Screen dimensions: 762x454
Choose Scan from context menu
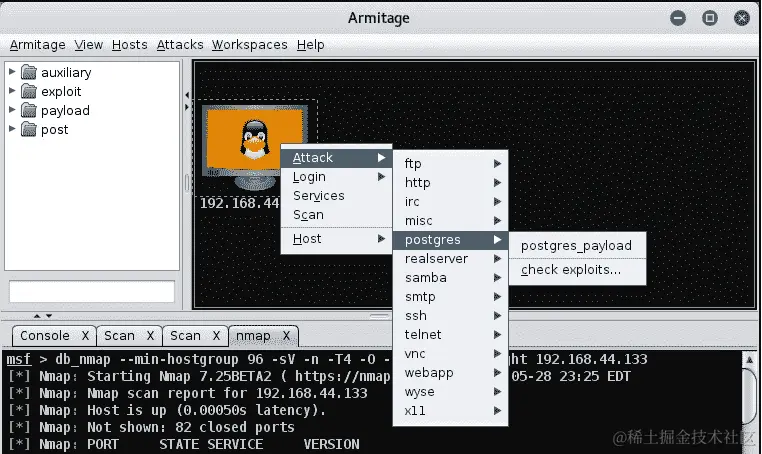point(336,214)
